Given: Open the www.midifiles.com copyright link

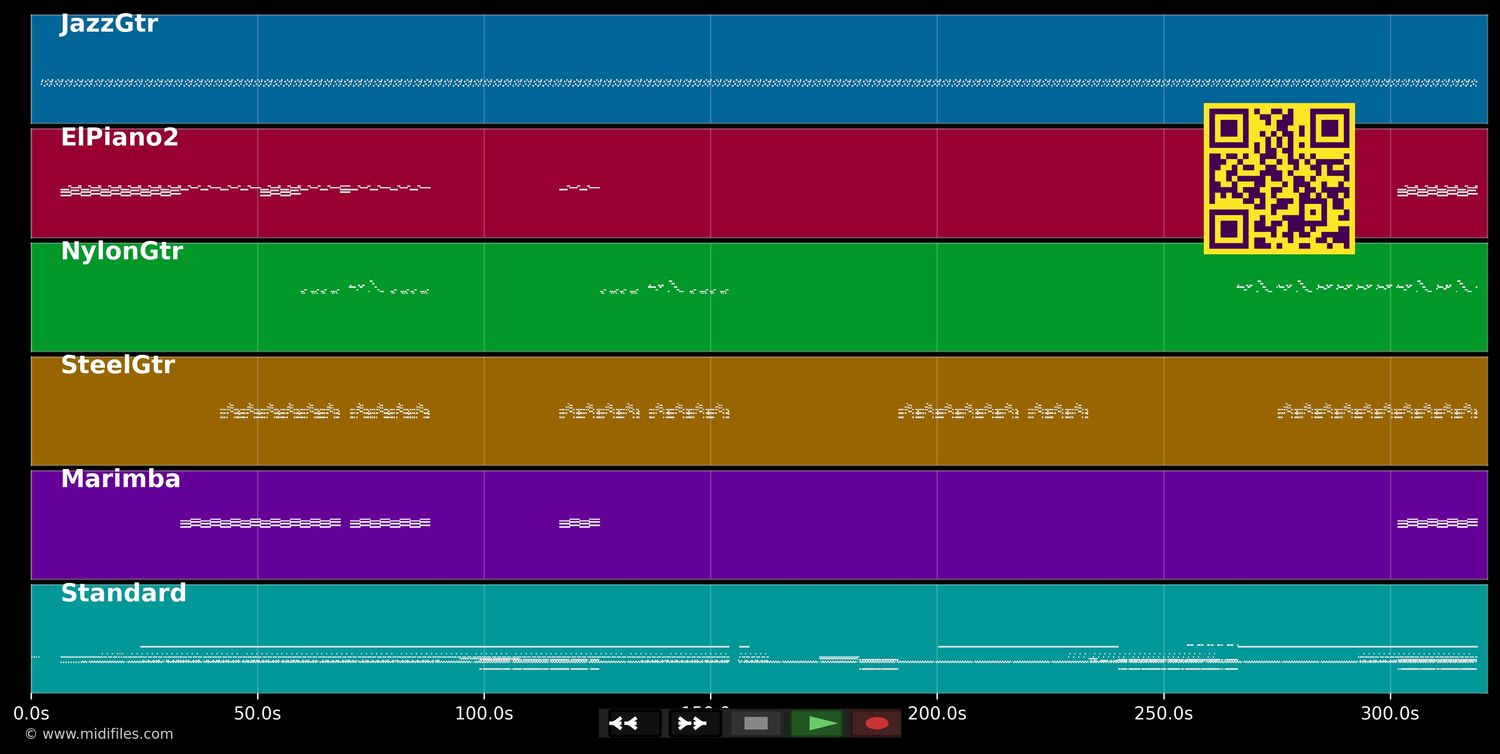Looking at the screenshot, I should [x=98, y=734].
